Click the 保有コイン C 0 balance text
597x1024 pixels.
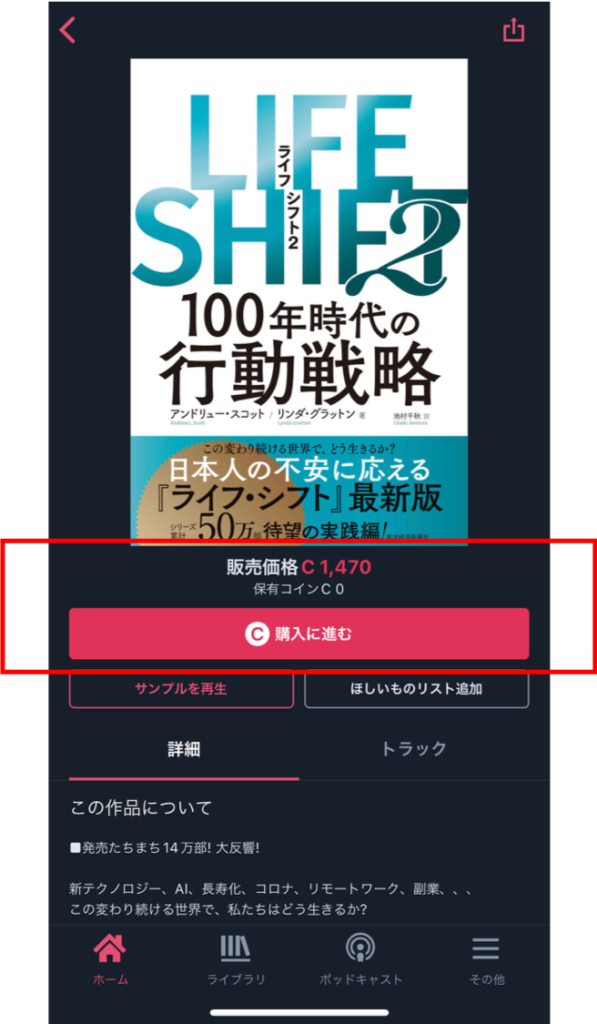299,590
